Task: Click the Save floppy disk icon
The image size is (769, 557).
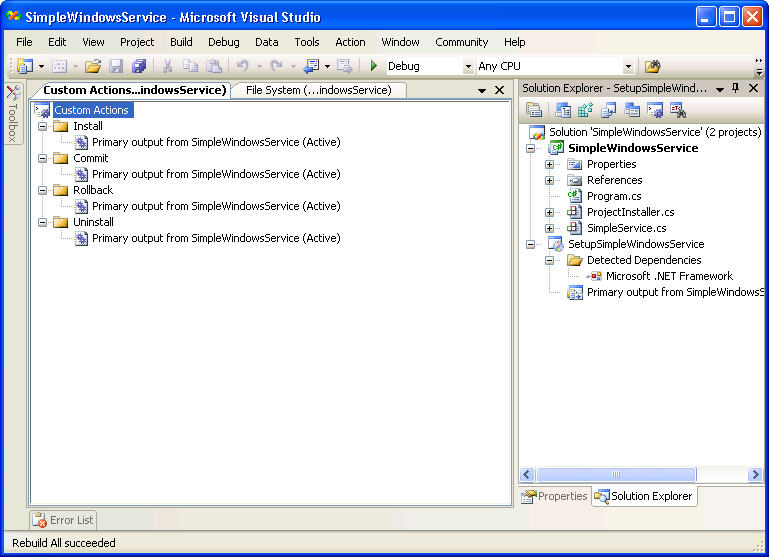Action: tap(116, 66)
